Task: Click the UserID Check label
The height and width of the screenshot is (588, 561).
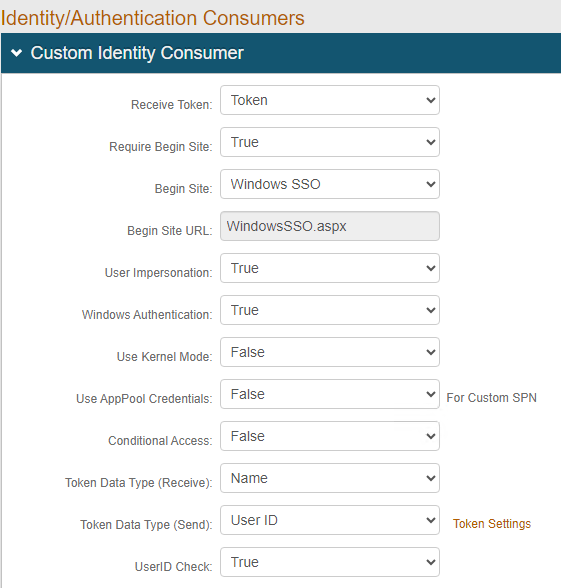Action: pos(173,567)
